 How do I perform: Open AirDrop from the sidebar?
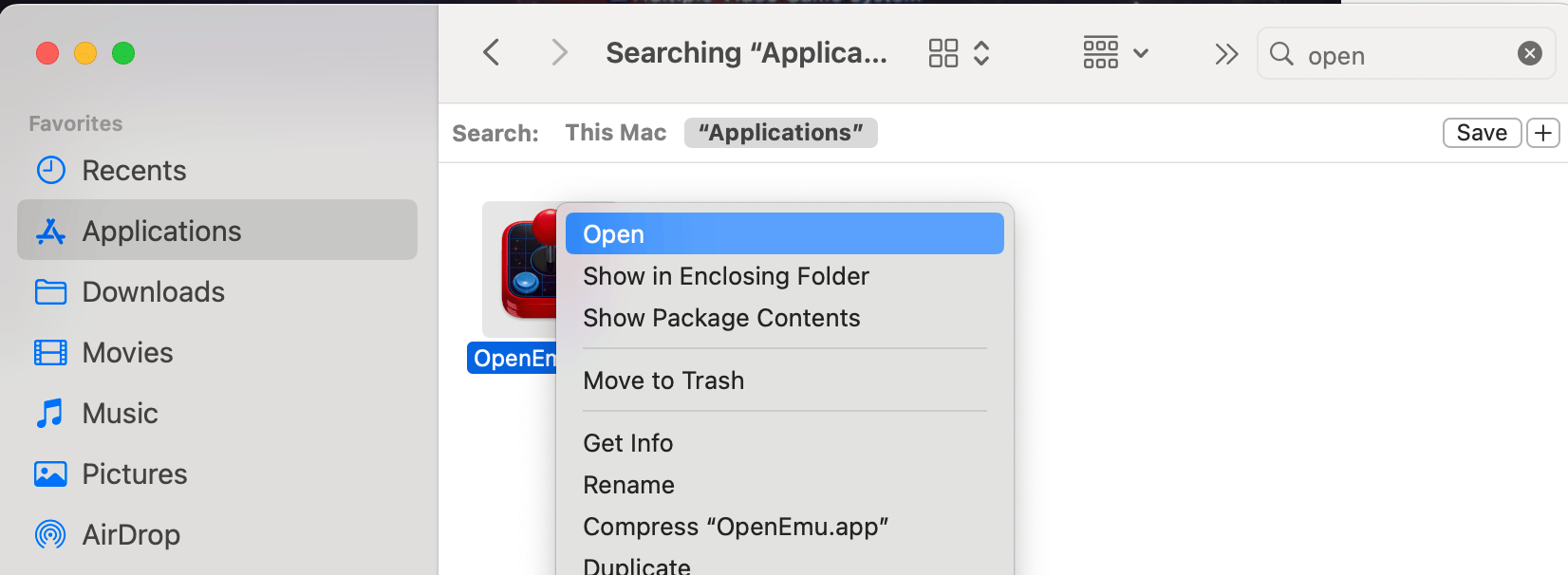pos(131,535)
